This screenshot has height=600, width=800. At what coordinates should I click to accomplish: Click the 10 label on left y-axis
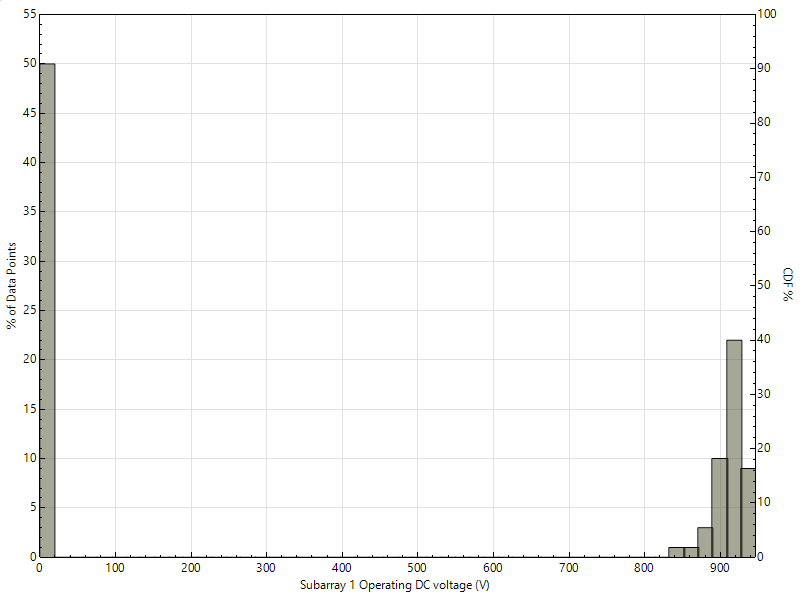tap(28, 459)
